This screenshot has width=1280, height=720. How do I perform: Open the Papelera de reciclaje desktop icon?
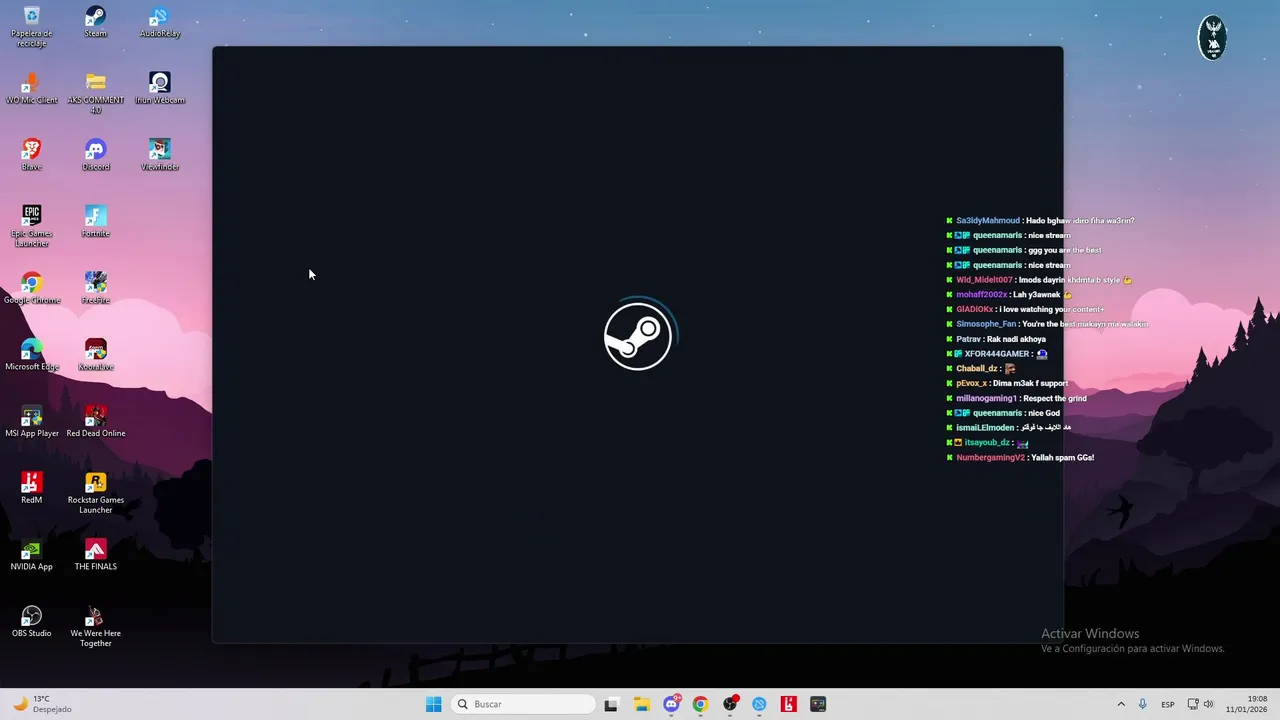[31, 26]
